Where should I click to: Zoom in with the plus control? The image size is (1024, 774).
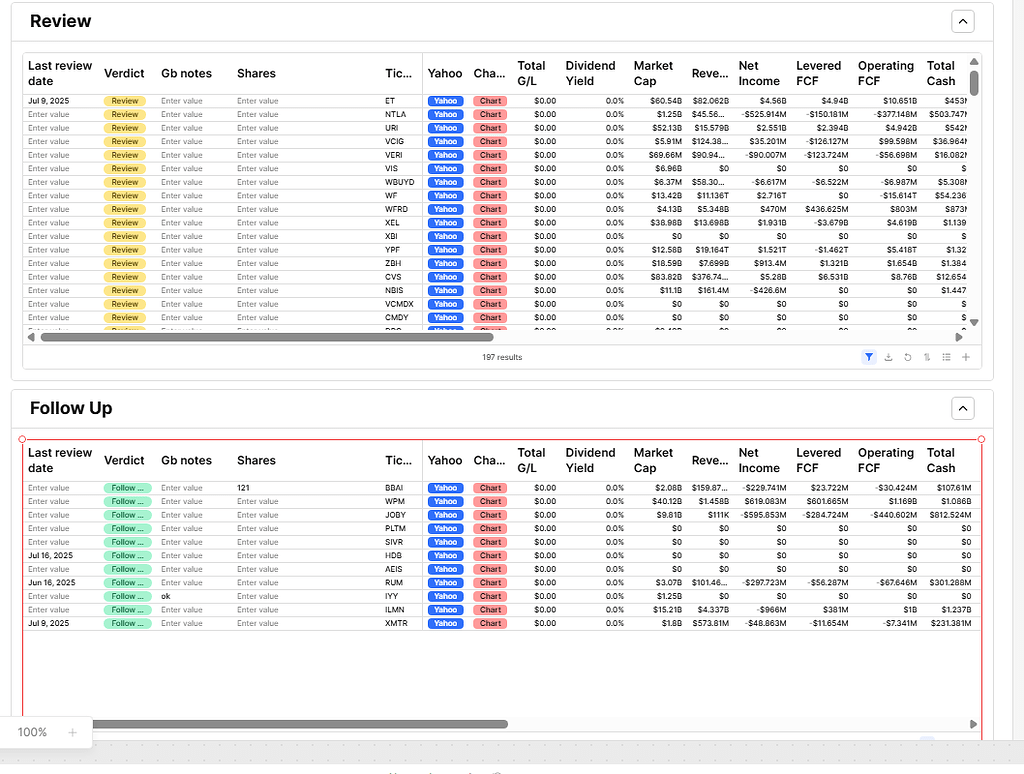point(72,732)
